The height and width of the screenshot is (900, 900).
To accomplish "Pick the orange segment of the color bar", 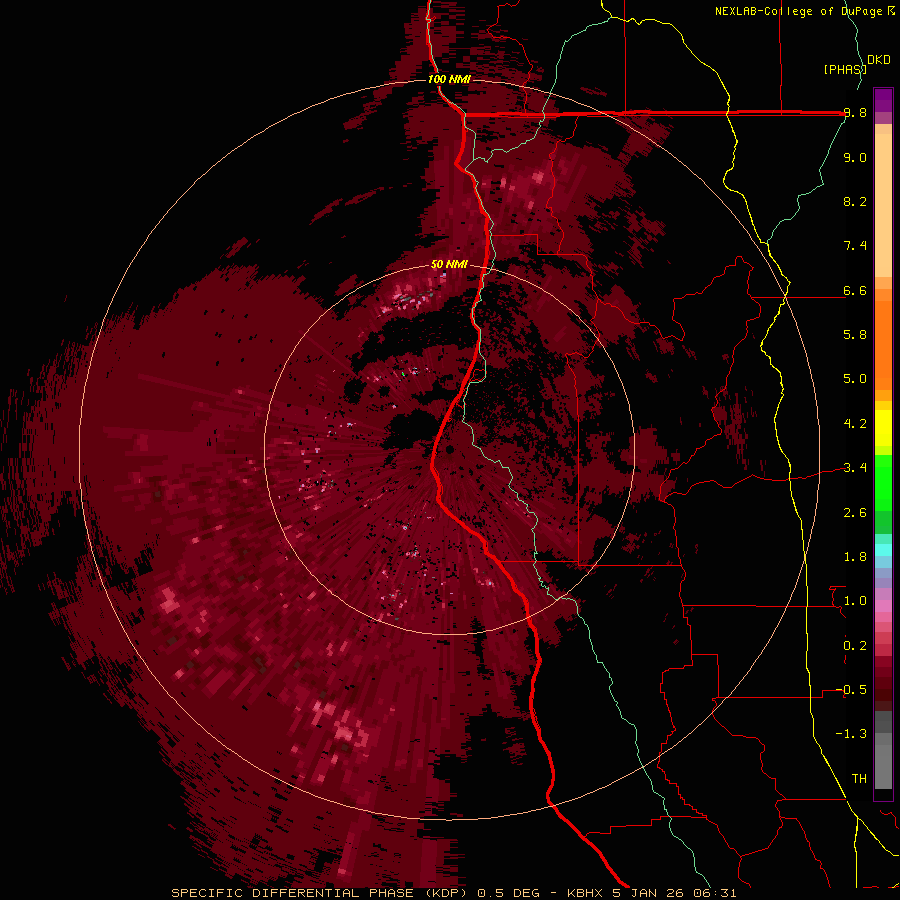I will 883,346.
